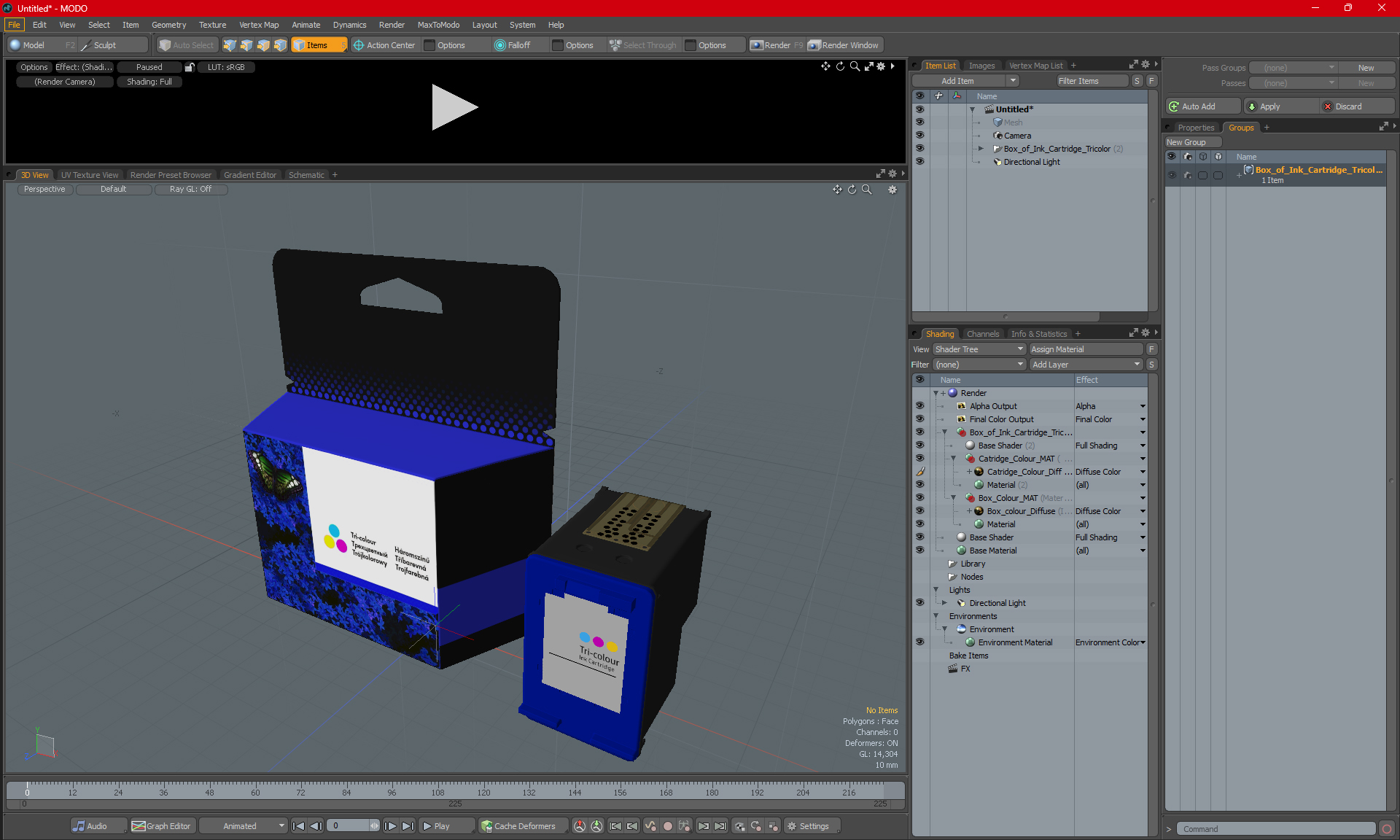The image size is (1400, 840).
Task: Toggle visibility of Box_Colour_MAT layer
Action: pyautogui.click(x=919, y=498)
